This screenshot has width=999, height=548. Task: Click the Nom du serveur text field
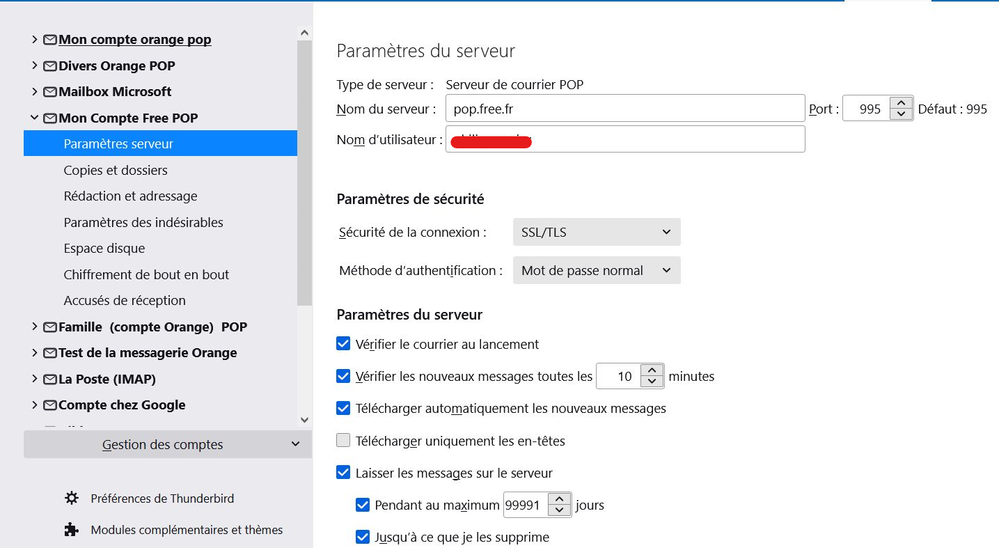[625, 109]
